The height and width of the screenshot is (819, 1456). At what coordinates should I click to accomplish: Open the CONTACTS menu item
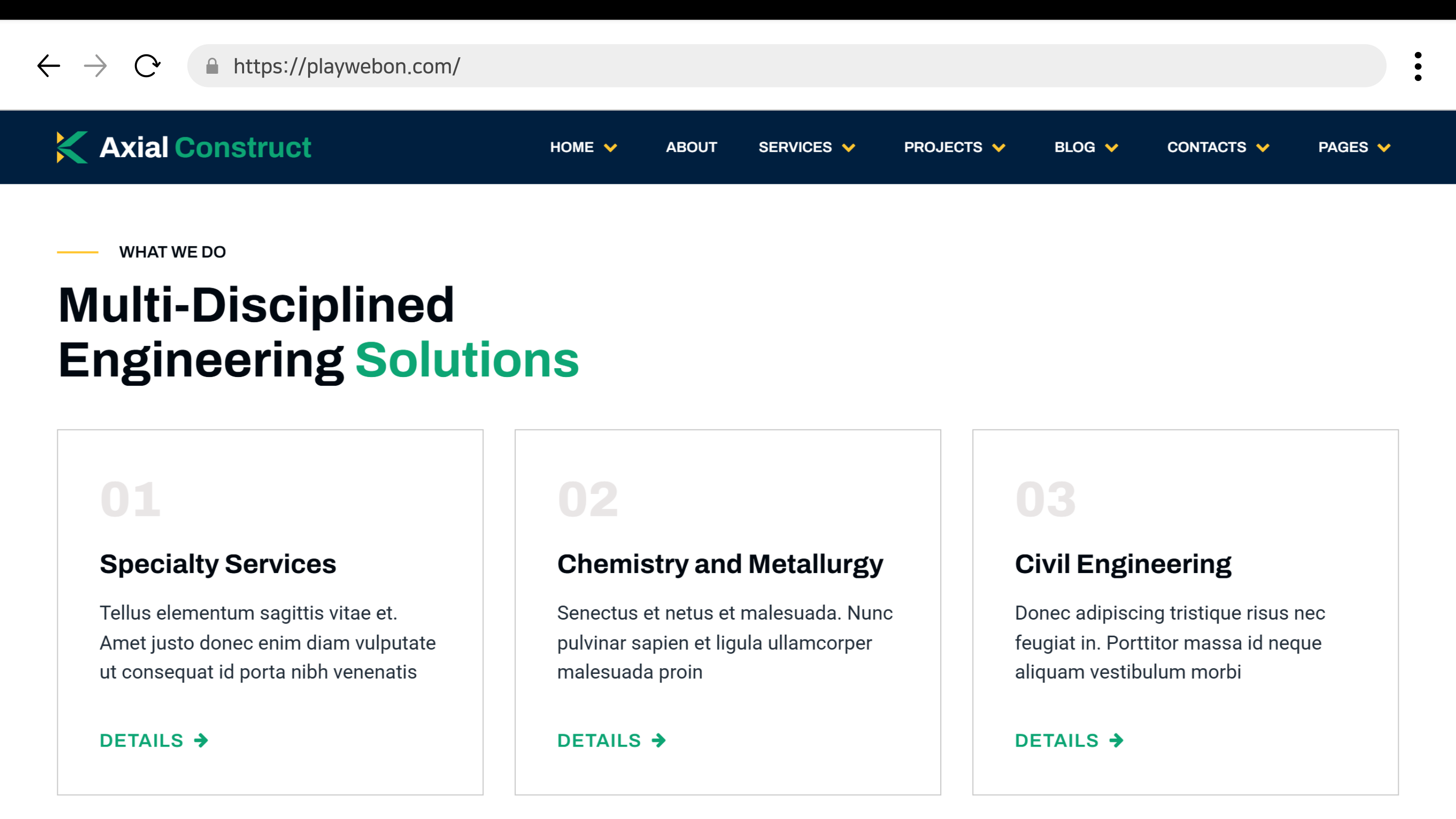1206,147
